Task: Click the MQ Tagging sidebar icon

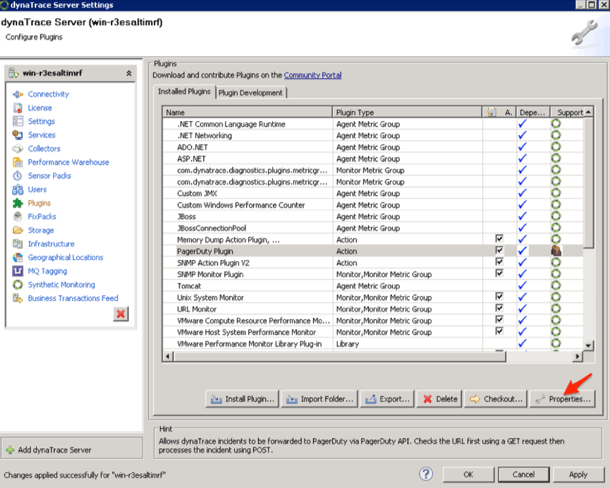Action: 19,271
